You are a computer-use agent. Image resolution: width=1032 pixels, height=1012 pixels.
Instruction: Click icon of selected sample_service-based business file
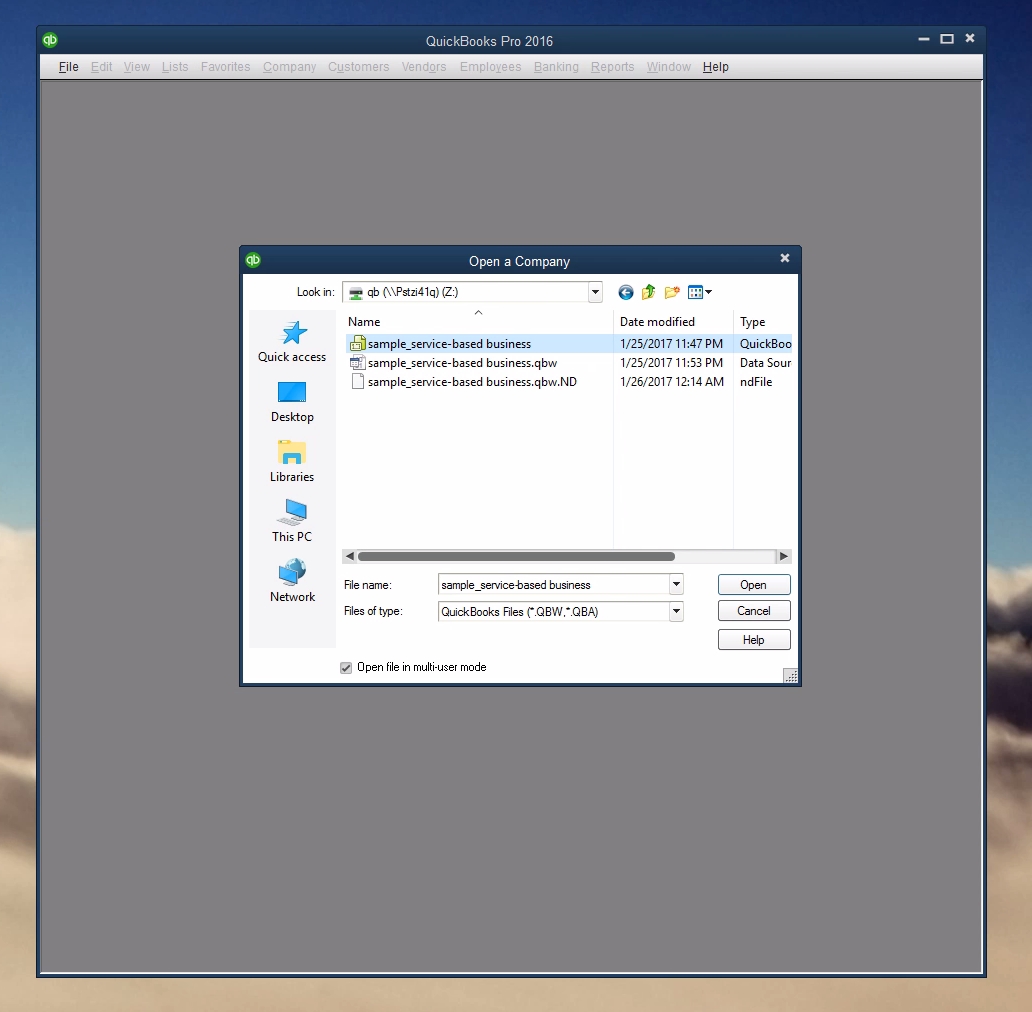tap(357, 343)
